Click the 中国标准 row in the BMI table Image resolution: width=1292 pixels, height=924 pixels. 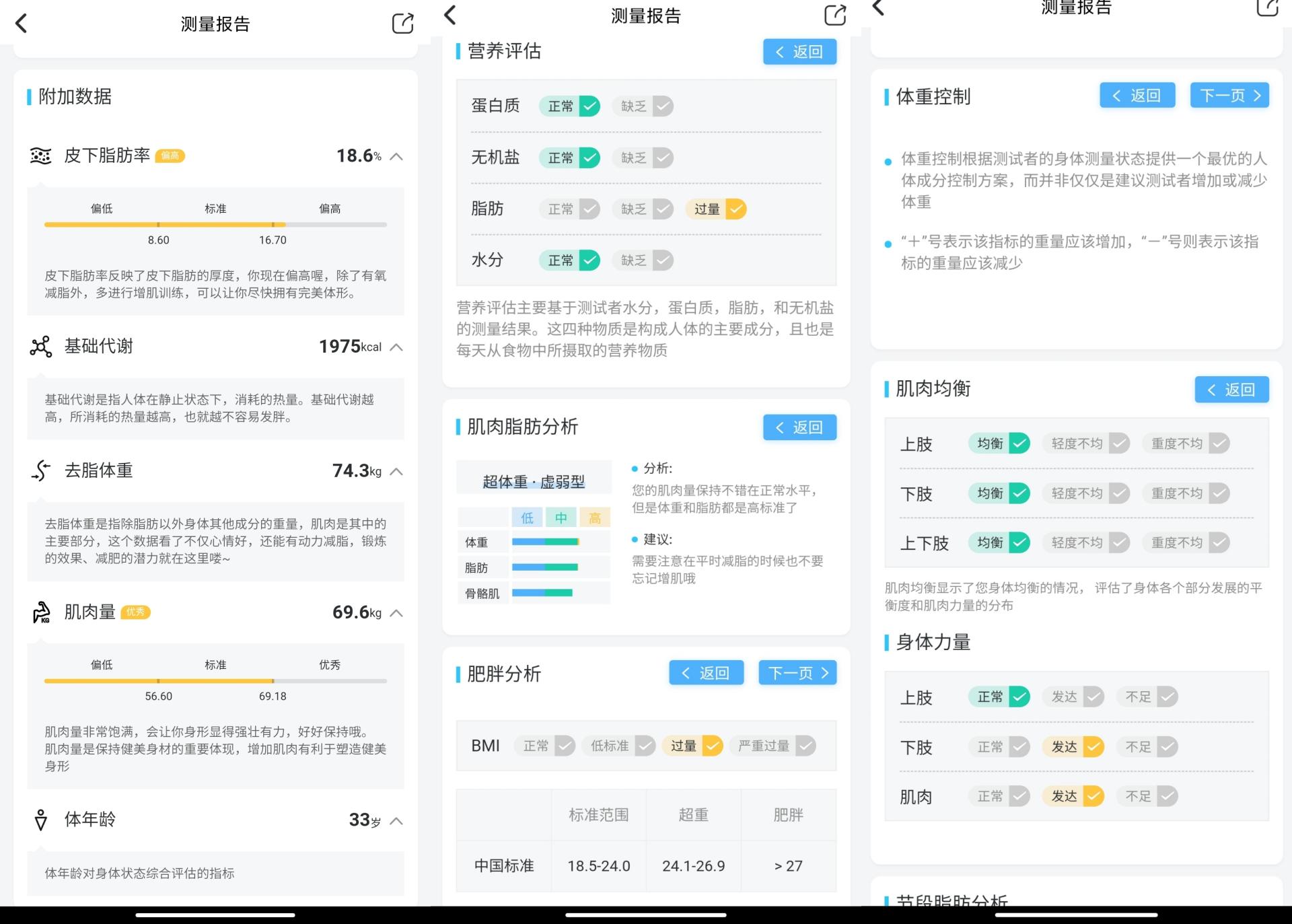pos(503,866)
